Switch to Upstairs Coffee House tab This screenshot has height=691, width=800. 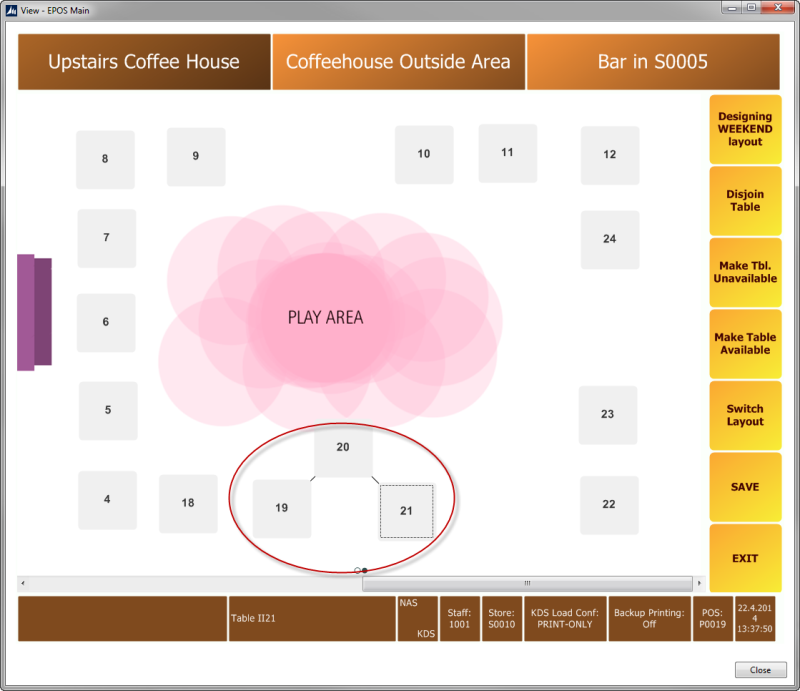pyautogui.click(x=144, y=62)
